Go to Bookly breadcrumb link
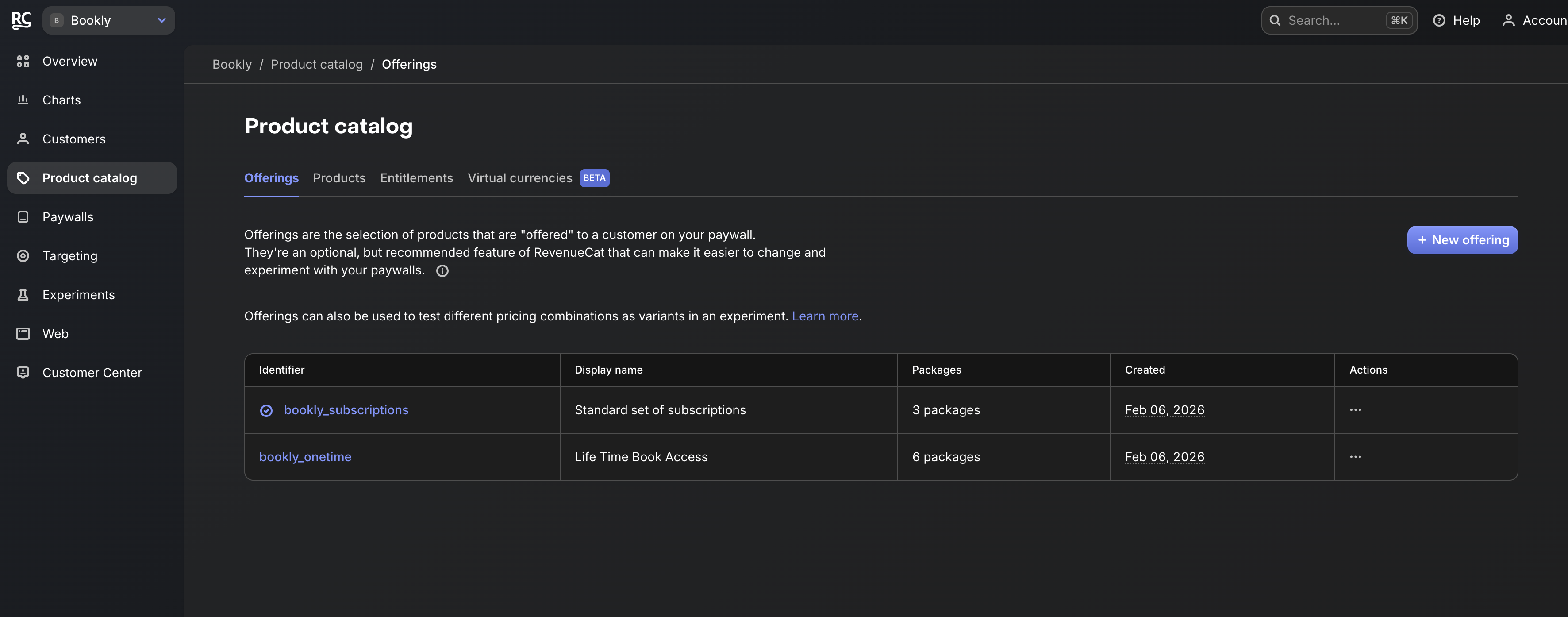The image size is (1568, 617). (x=232, y=64)
